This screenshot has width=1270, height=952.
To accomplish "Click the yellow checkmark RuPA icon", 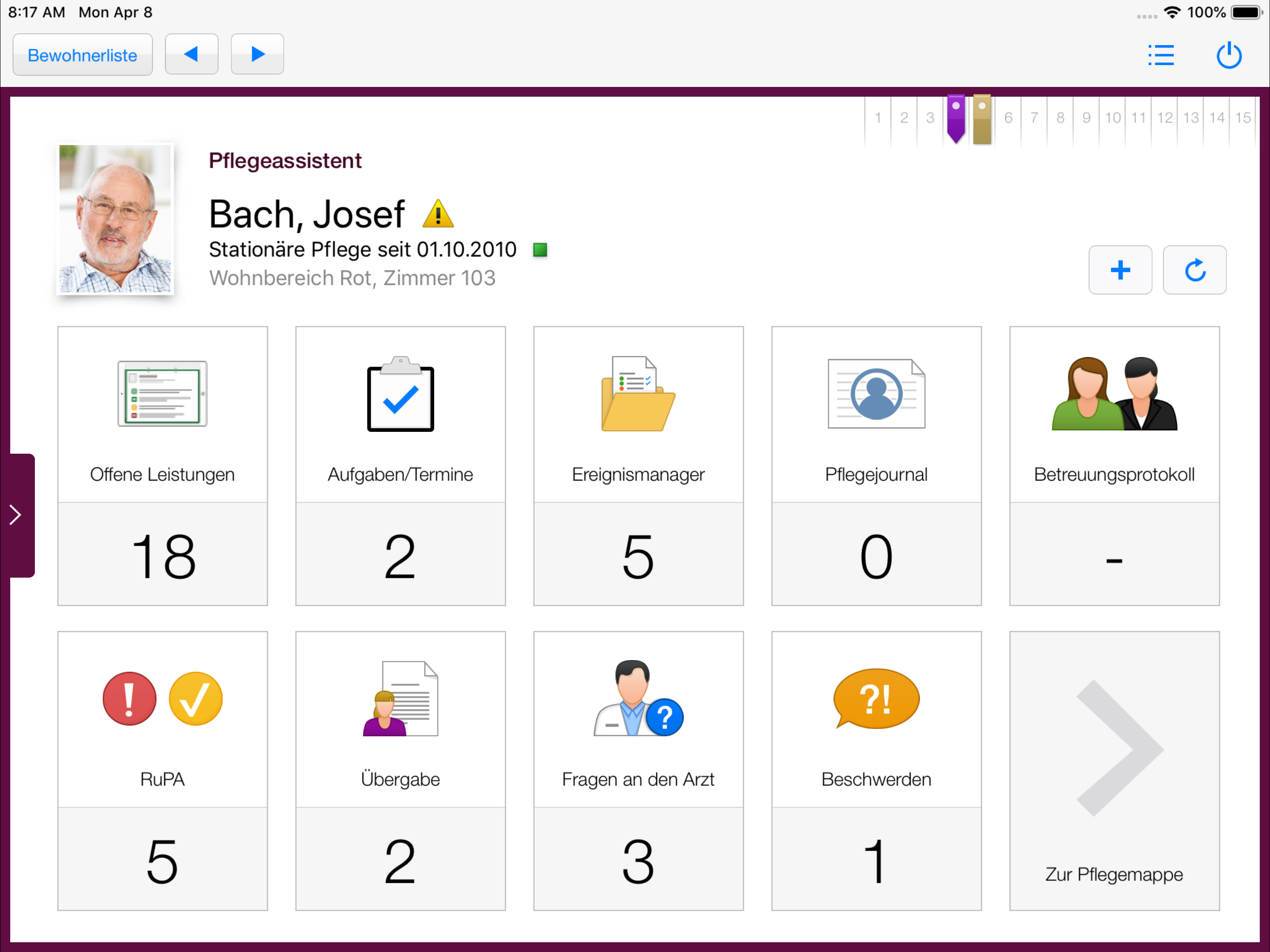I will pos(196,699).
